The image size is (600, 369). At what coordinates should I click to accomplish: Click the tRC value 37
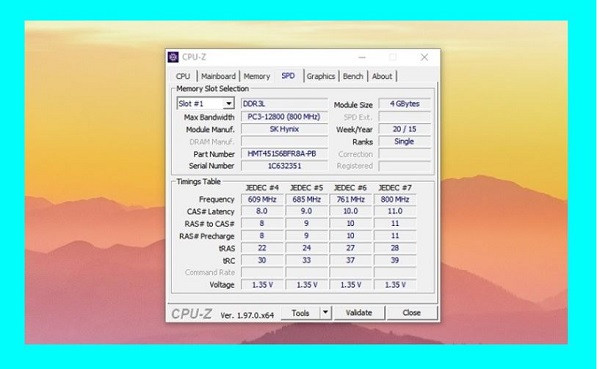(351, 260)
